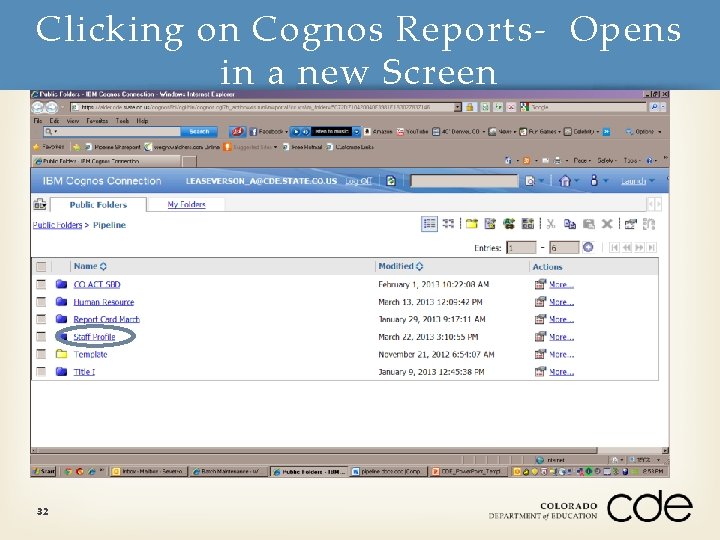Click the Order toolbar icon
This screenshot has width=720, height=540.
pyautogui.click(x=649, y=224)
